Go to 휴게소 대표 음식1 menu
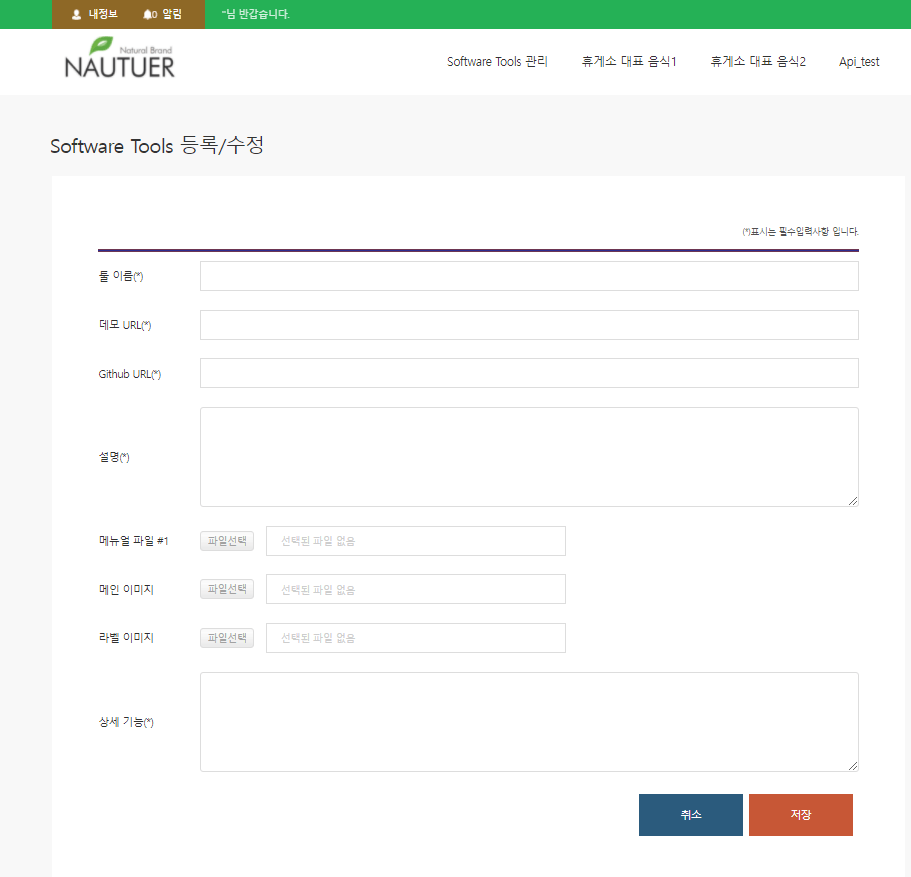The height and width of the screenshot is (877, 911). point(629,62)
